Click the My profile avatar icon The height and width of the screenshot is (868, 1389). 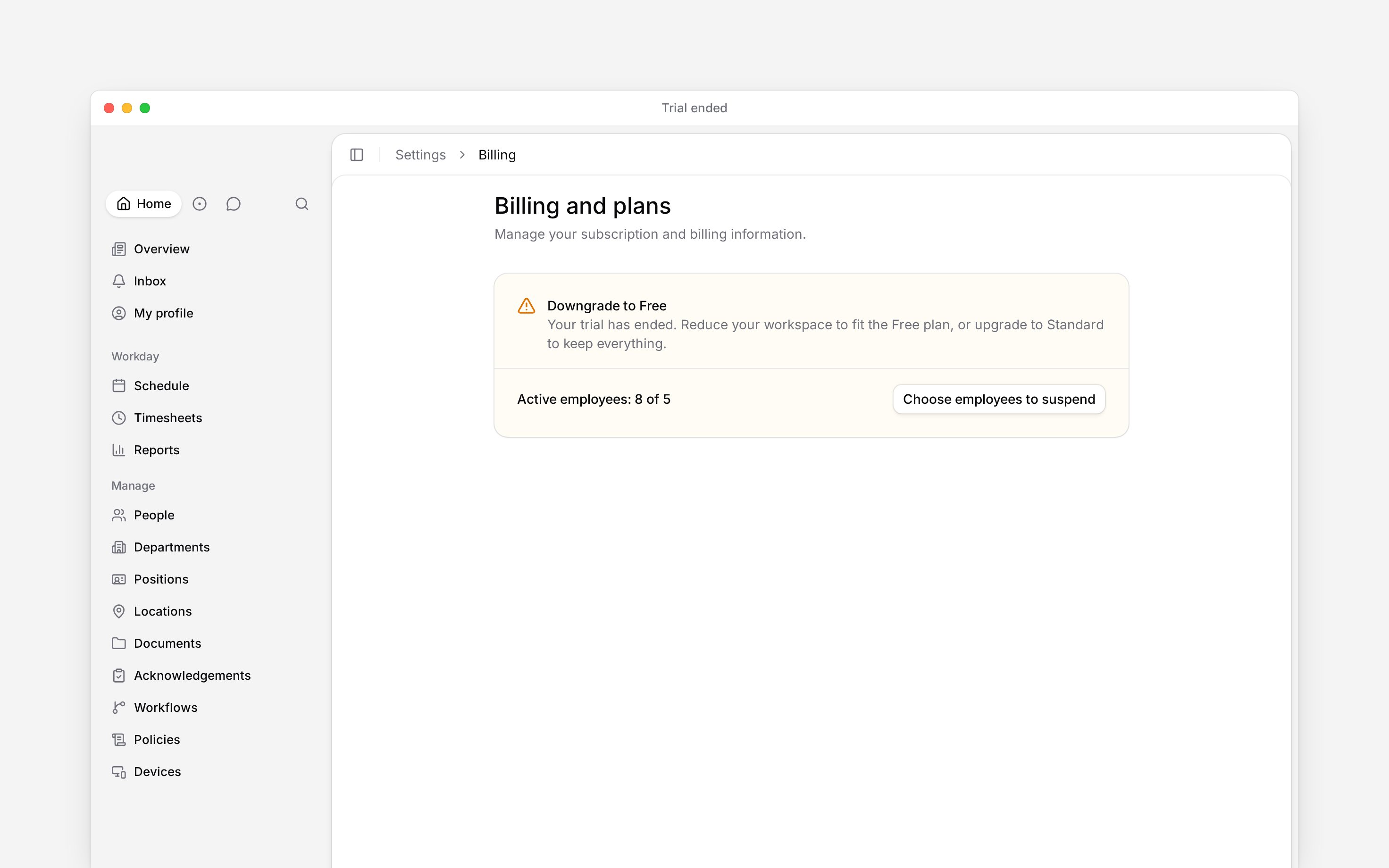pos(119,313)
